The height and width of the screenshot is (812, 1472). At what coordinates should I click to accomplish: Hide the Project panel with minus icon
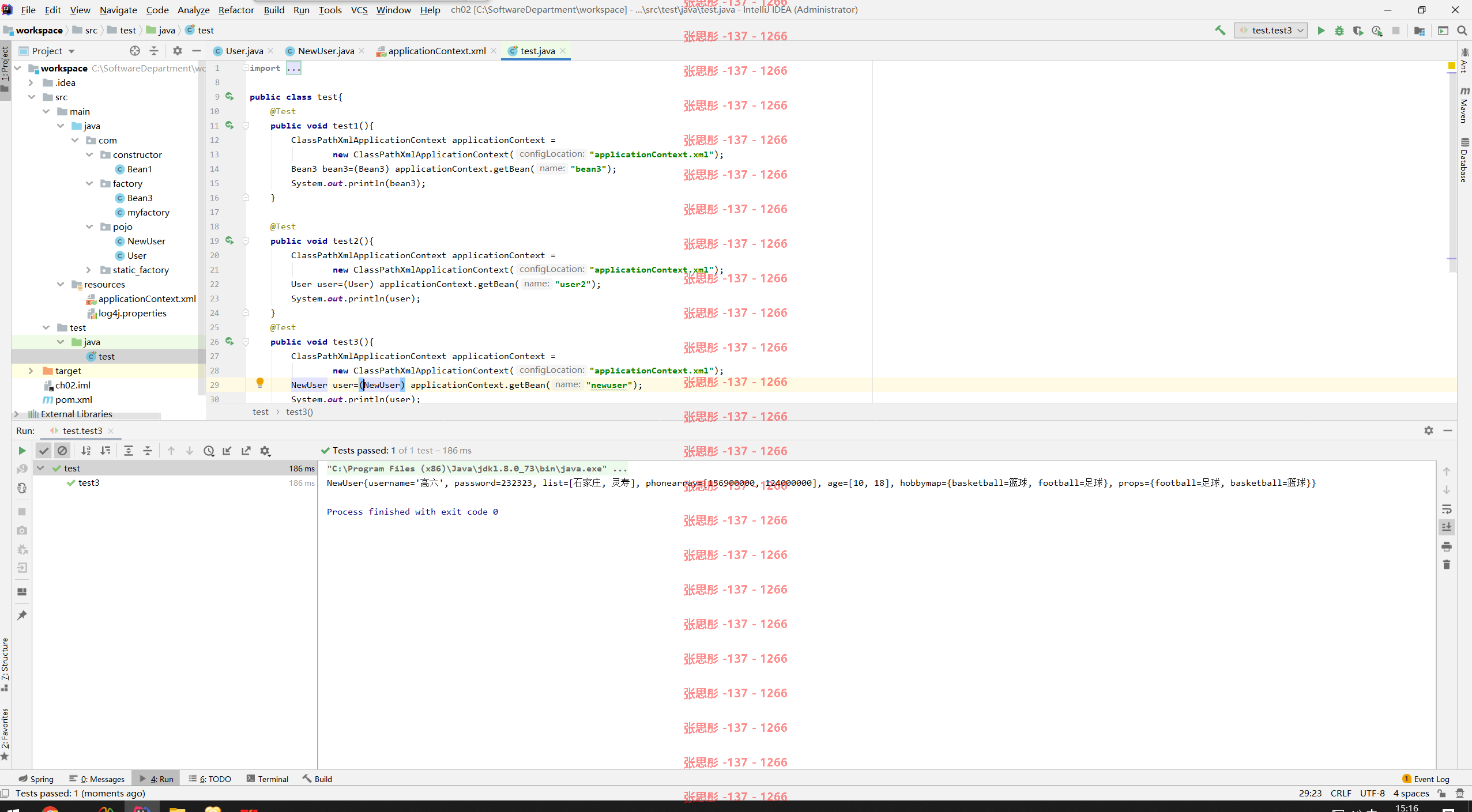pos(197,51)
